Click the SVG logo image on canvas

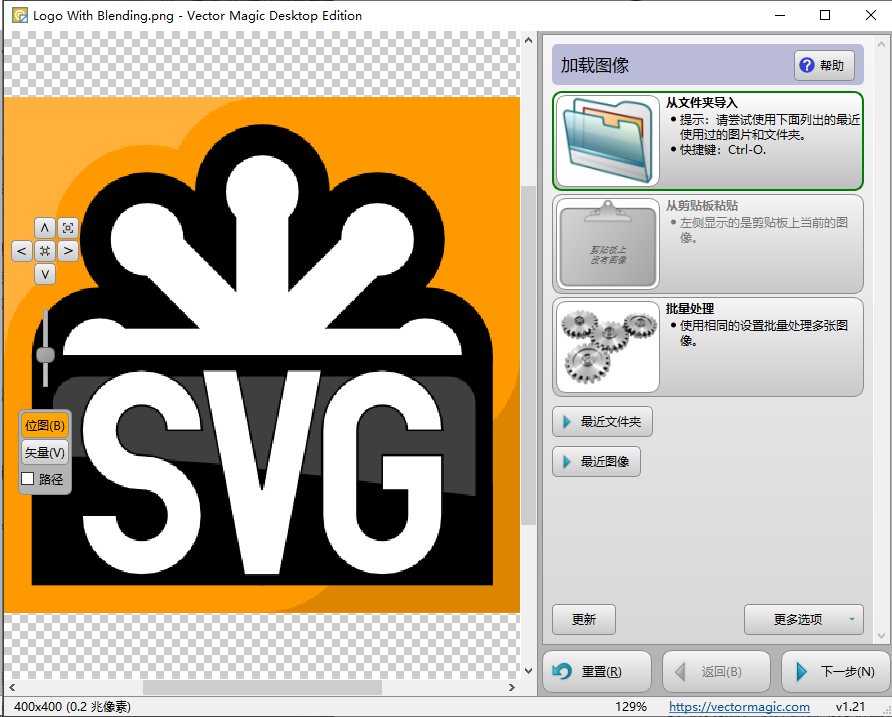[262, 355]
